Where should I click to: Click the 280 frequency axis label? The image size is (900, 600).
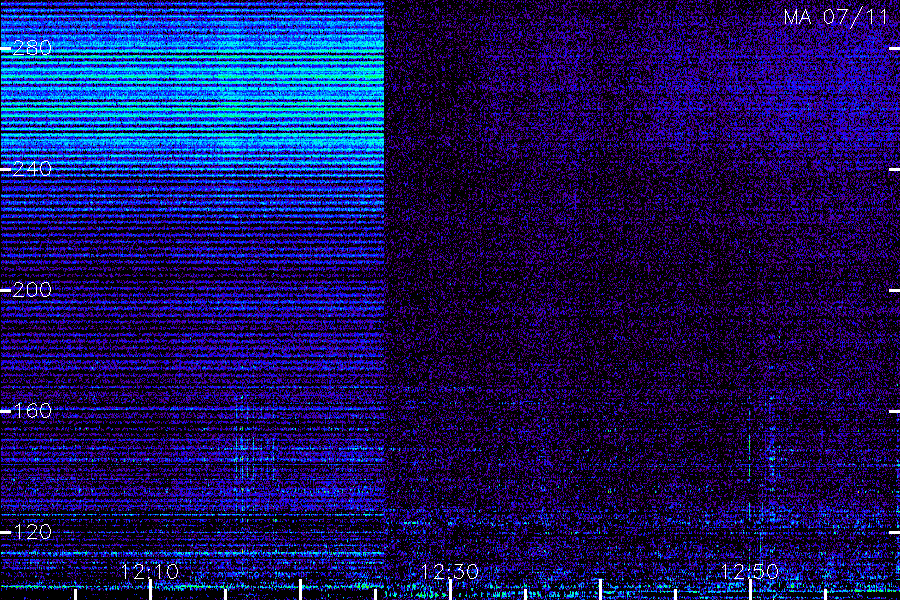[32, 48]
